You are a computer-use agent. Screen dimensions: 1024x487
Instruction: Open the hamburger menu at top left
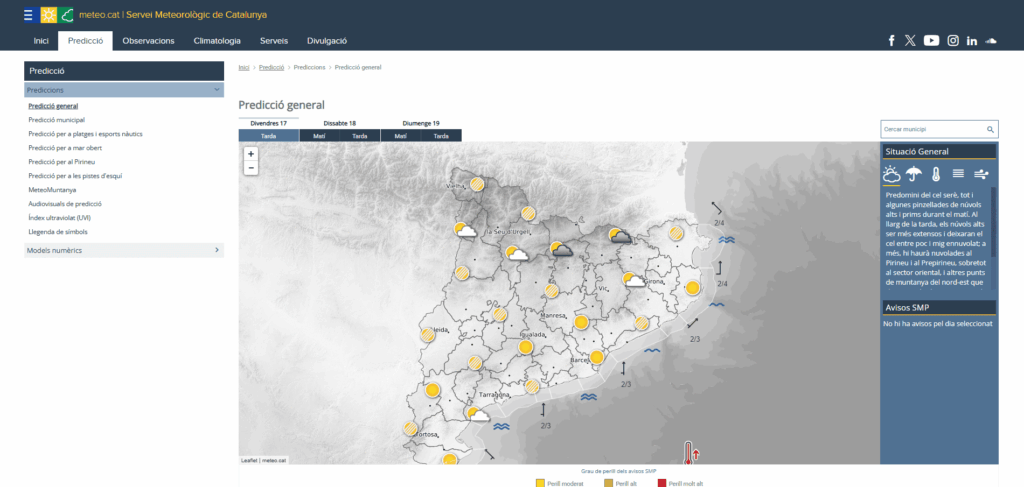pos(28,14)
